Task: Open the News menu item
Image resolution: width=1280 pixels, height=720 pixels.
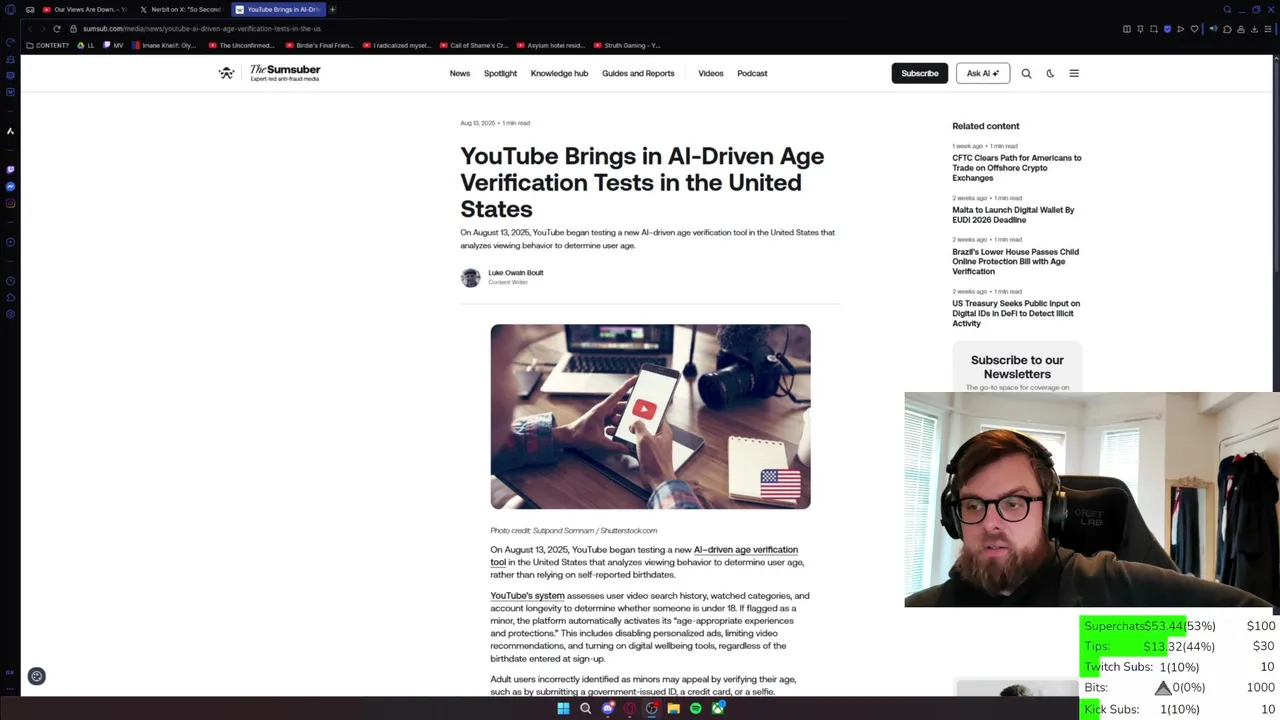Action: [460, 73]
